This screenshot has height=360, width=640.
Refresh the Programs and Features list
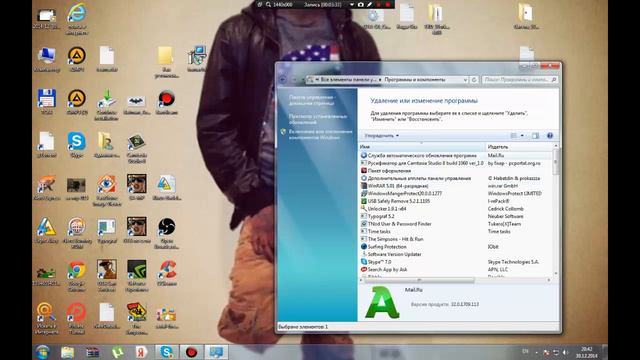pyautogui.click(x=474, y=80)
